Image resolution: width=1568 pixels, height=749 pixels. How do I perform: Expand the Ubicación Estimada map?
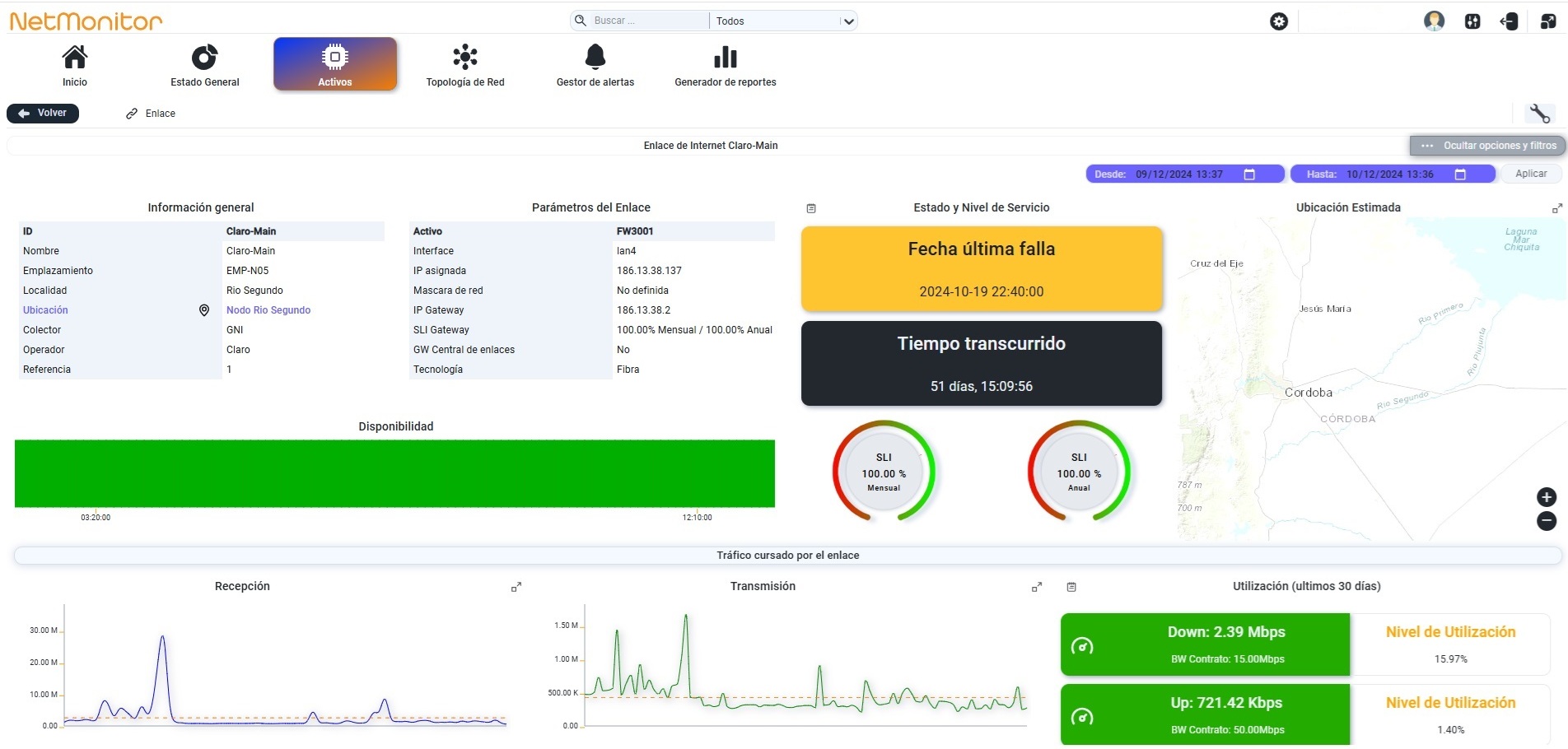click(x=1556, y=208)
